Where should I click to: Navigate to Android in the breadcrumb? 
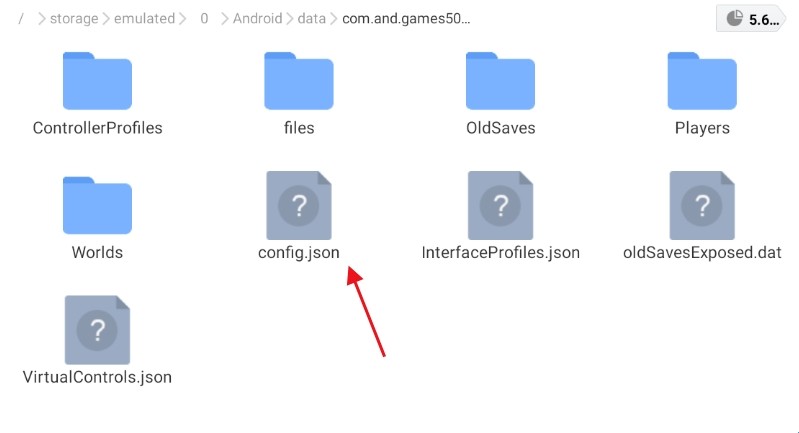tap(257, 19)
